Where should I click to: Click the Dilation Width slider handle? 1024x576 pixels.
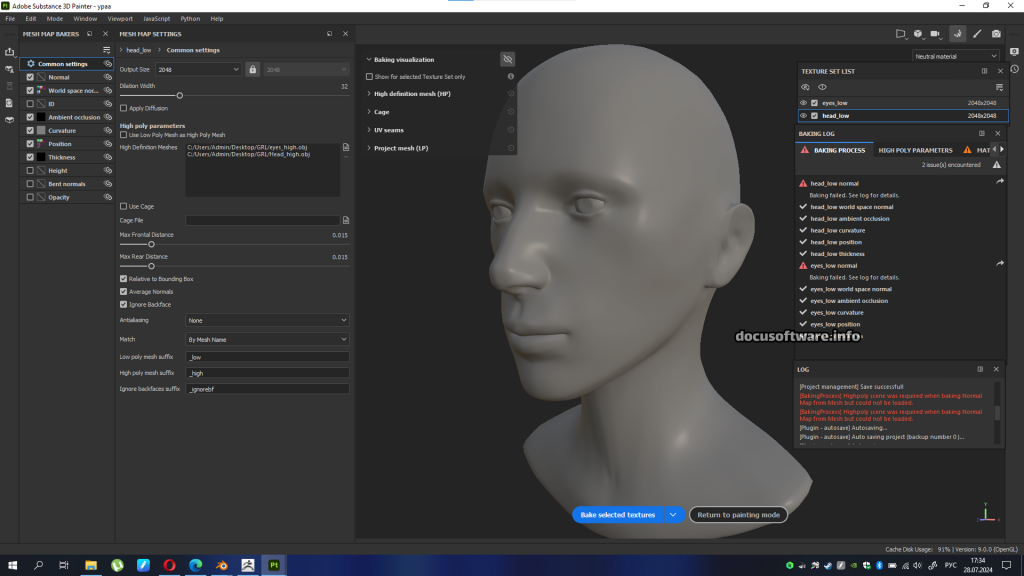(x=180, y=95)
